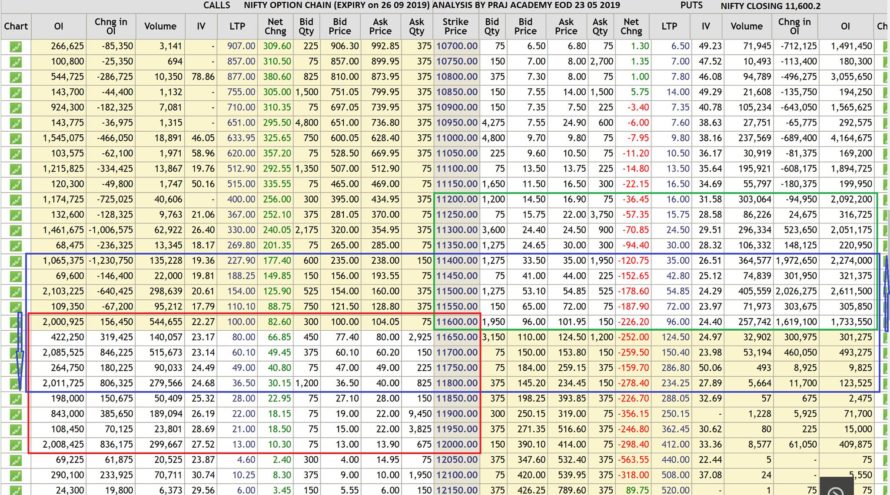
Task: Open calls-side chart icon for 10750.00 strike row
Action: (15, 62)
